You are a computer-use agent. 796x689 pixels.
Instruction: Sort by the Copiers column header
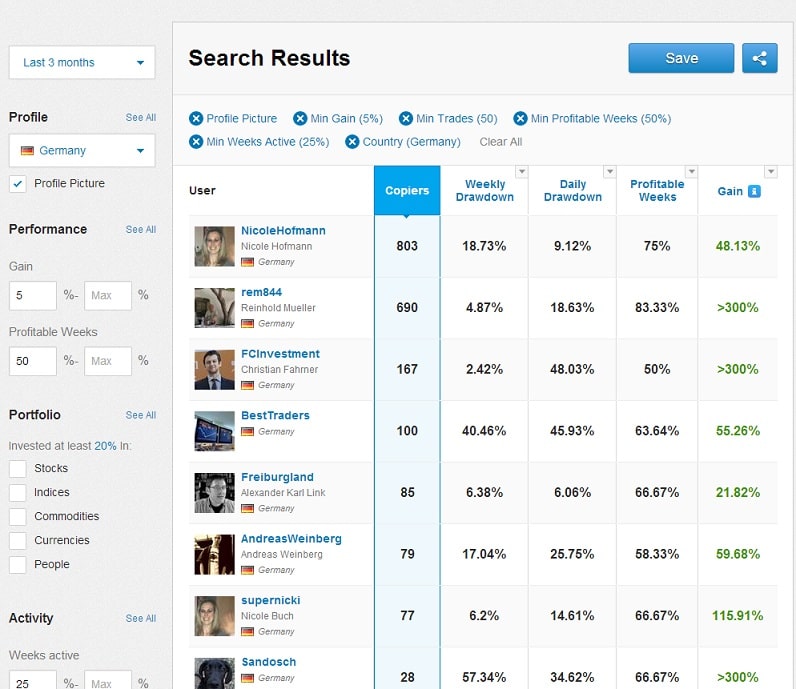point(407,190)
